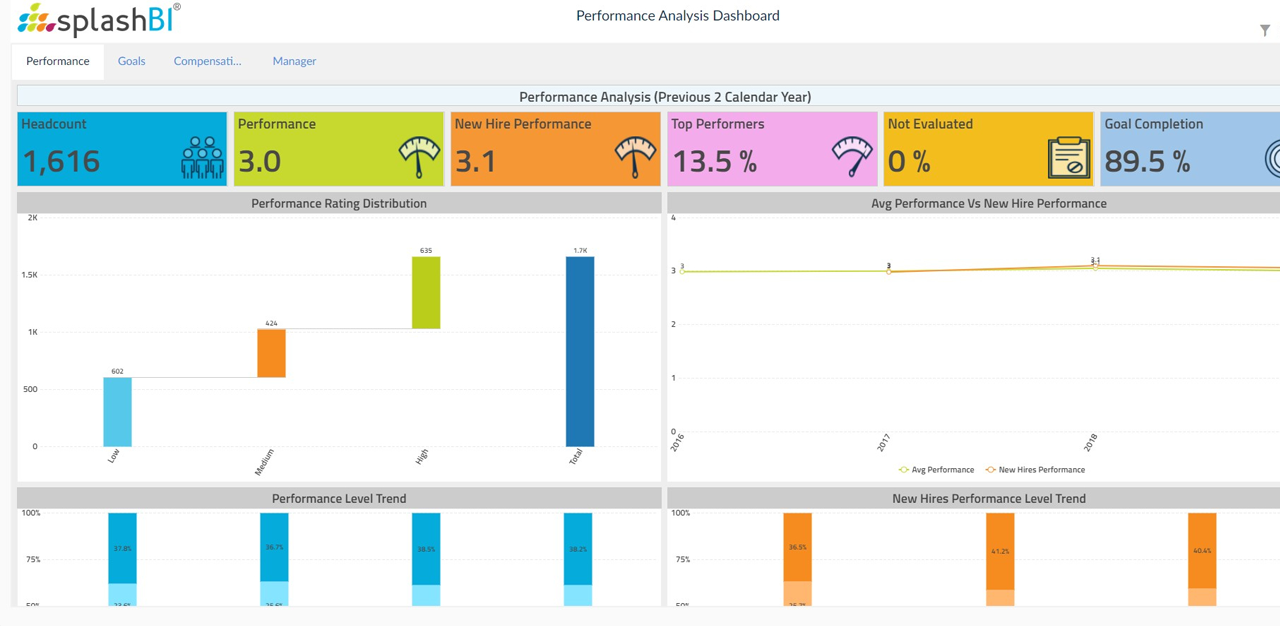Select the Manager tab
The width and height of the screenshot is (1280, 626).
pos(294,61)
